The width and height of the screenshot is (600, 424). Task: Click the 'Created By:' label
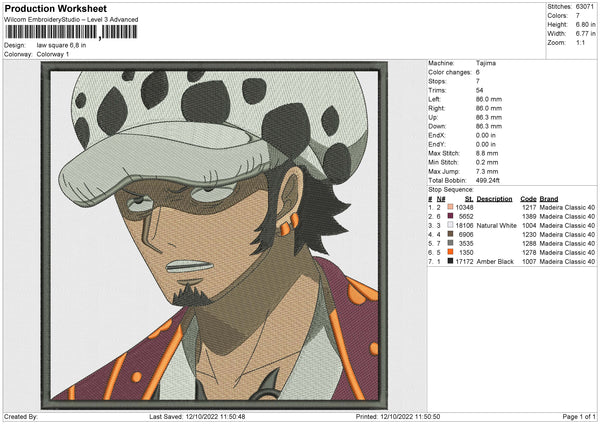point(21,416)
